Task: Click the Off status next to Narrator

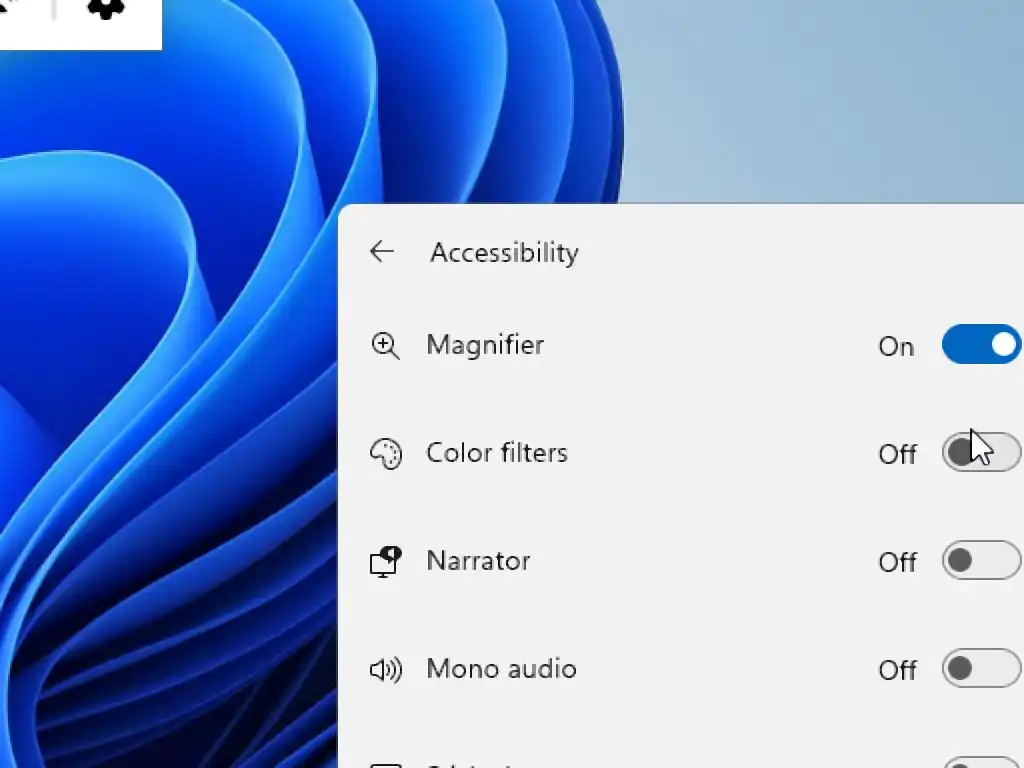Action: tap(897, 562)
